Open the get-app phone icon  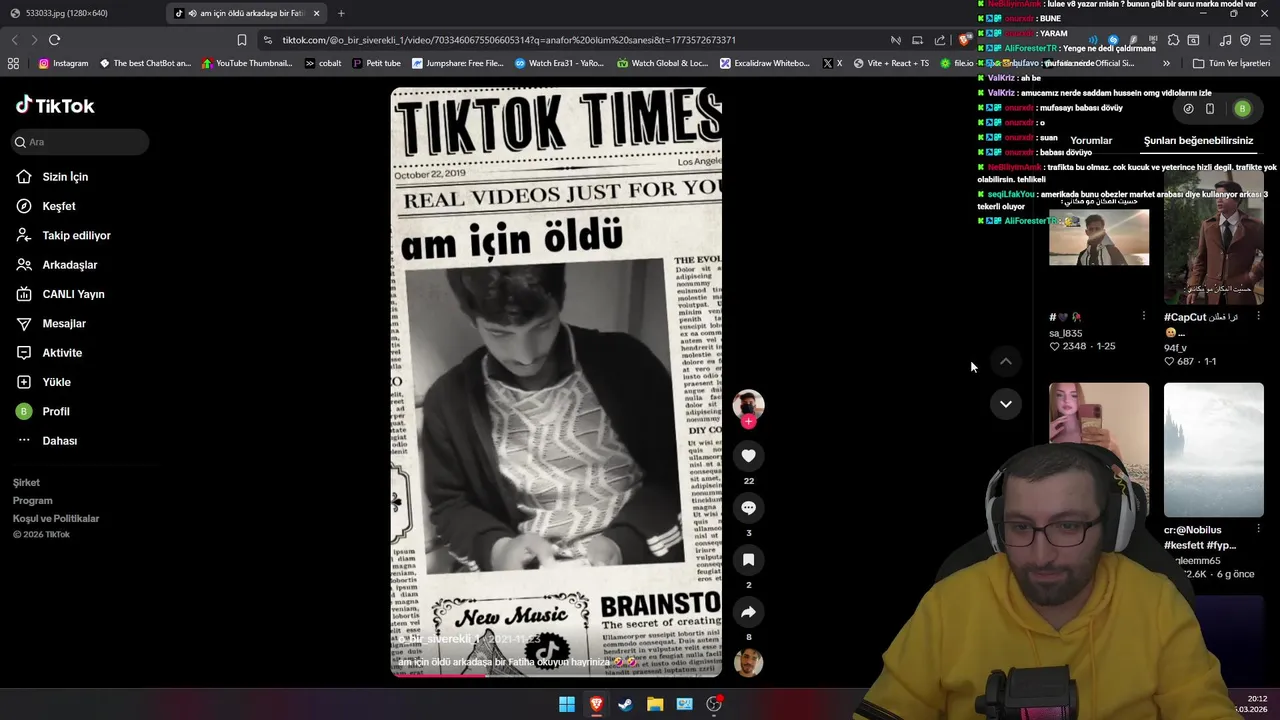[1210, 109]
